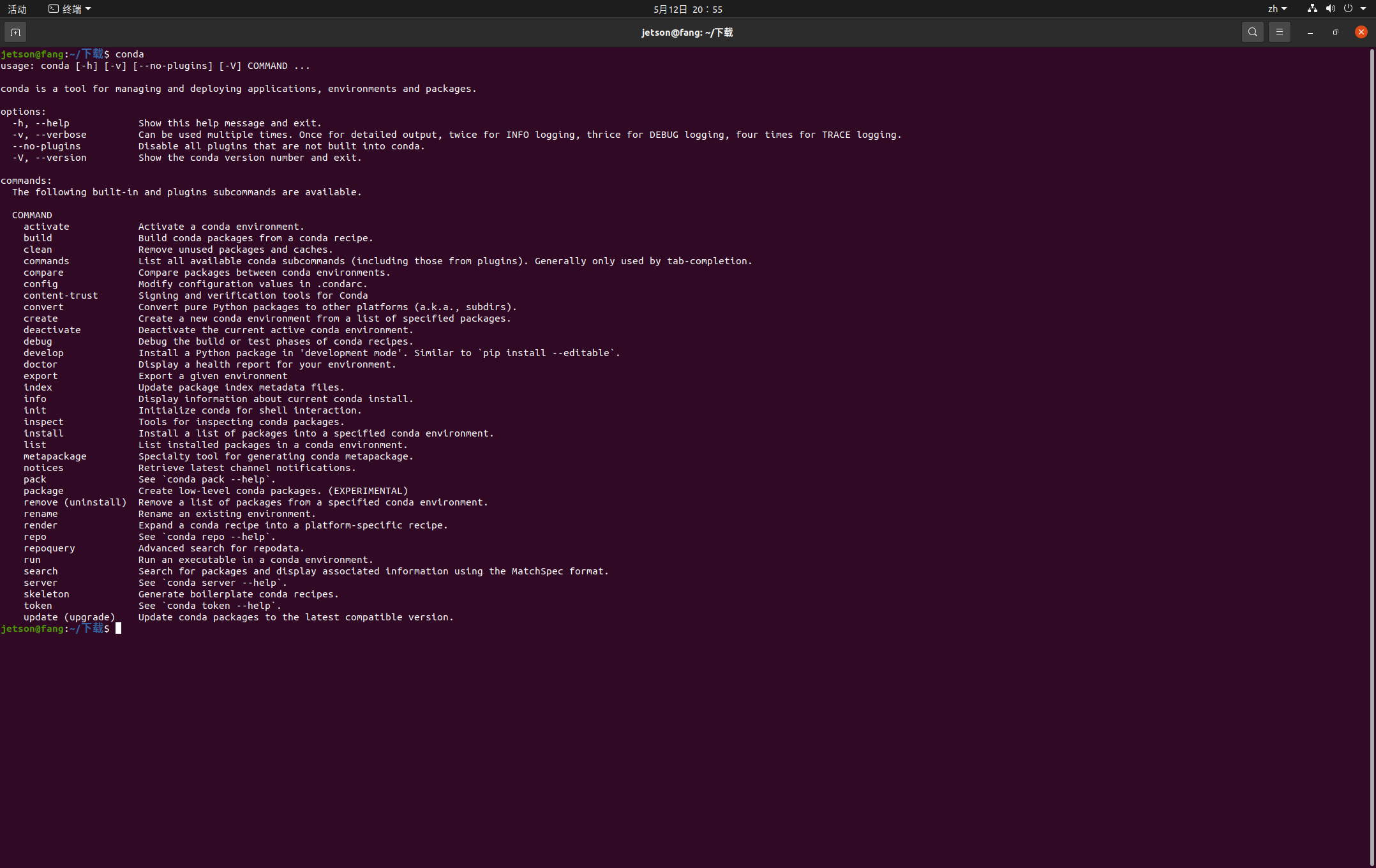Click 'Advanced search for repodata.' text

click(221, 548)
